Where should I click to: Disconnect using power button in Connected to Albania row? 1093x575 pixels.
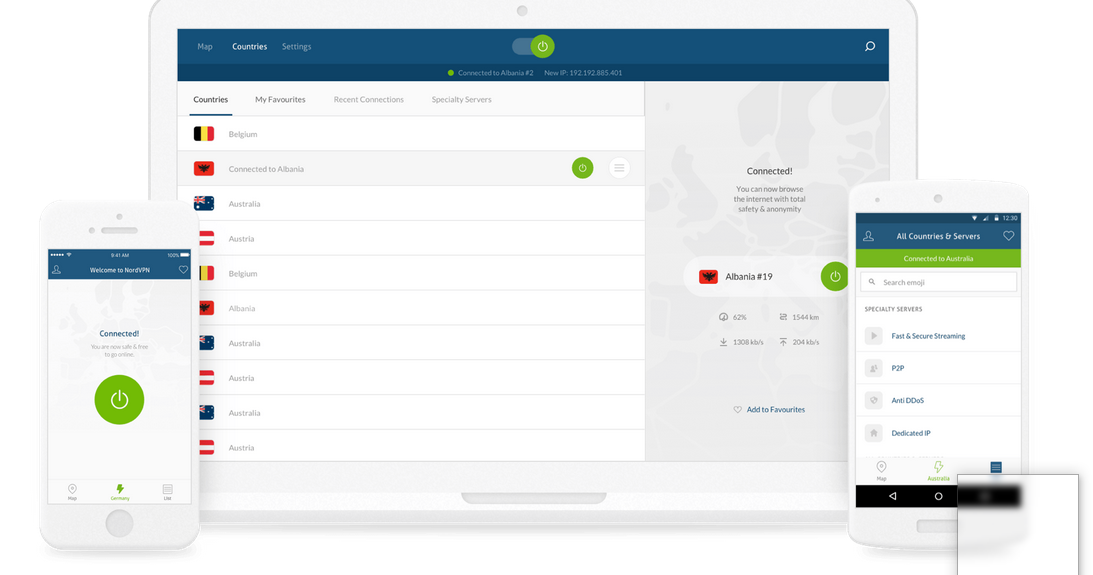[583, 168]
